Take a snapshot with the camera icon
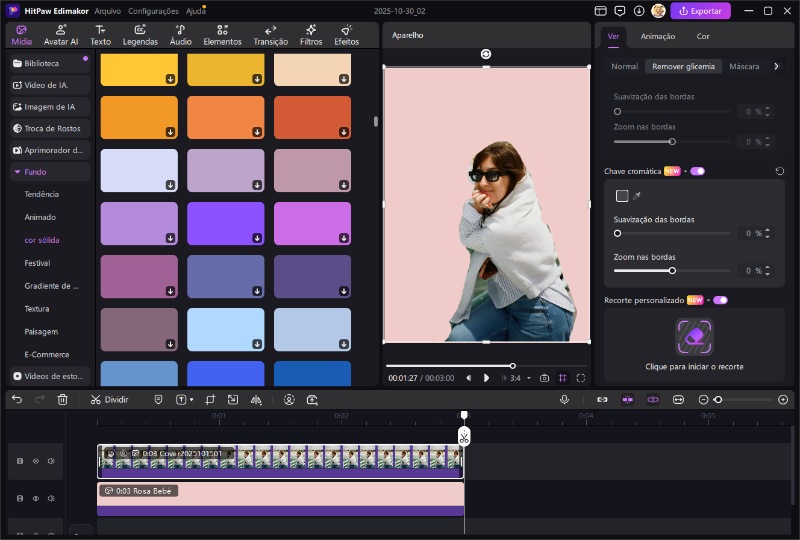 point(544,378)
